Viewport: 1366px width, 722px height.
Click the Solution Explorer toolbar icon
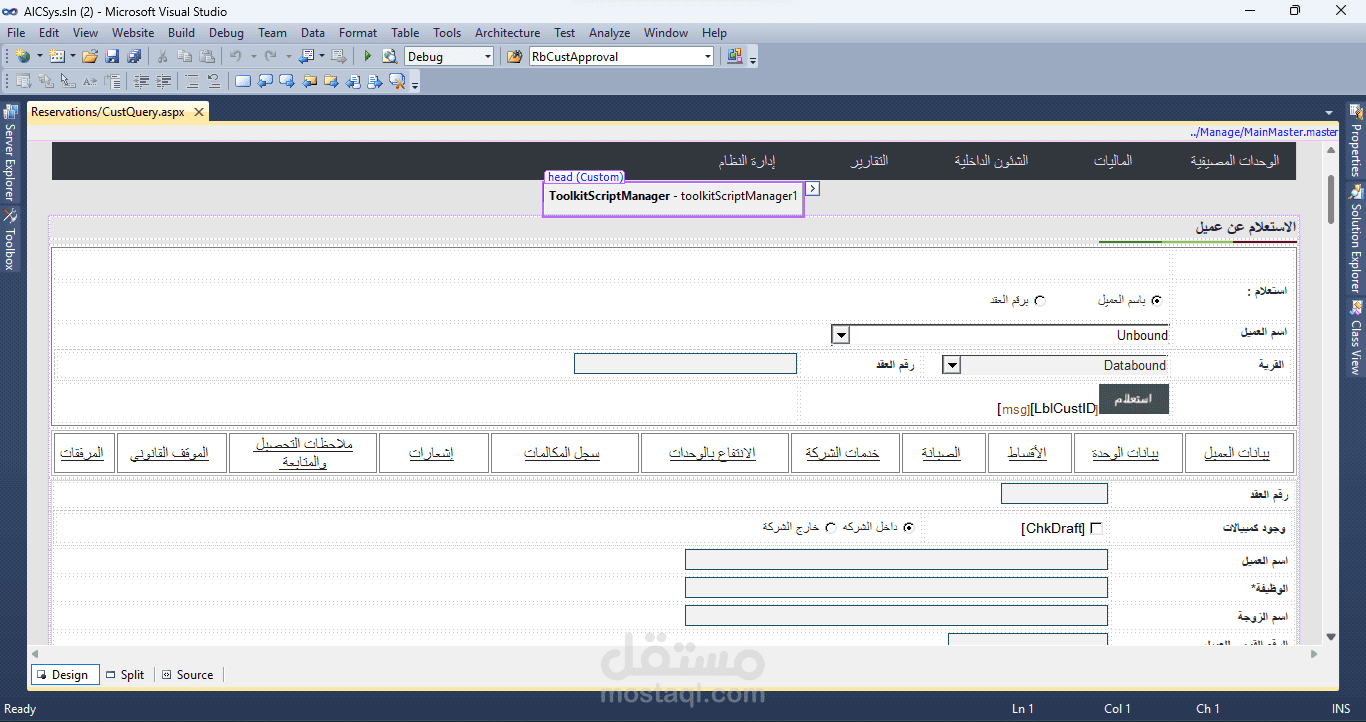coord(735,56)
